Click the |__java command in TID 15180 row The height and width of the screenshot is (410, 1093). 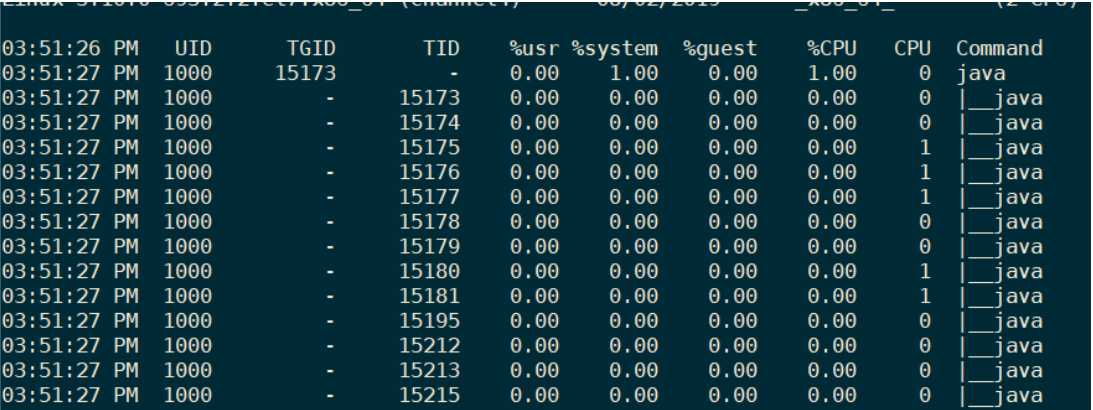click(1000, 272)
